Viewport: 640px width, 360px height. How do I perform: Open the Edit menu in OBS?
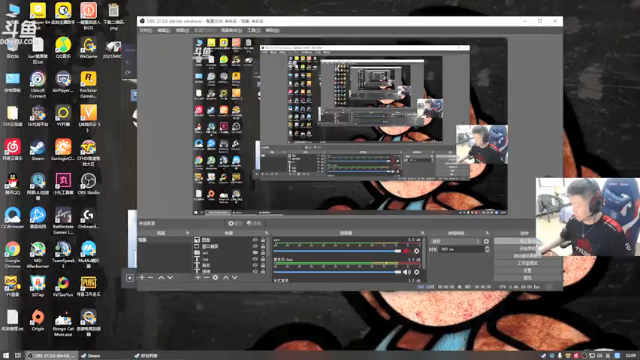click(164, 31)
